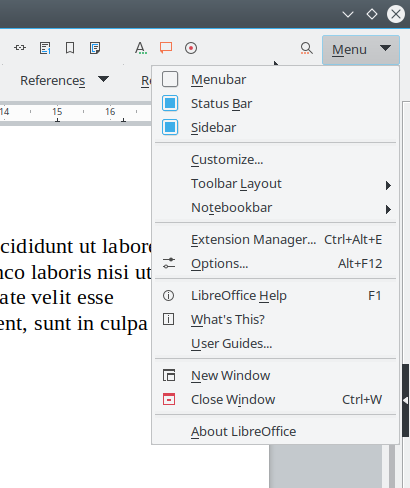Viewport: 410px width, 488px height.
Task: Click the Find and Replace magnifier icon
Action: pyautogui.click(x=306, y=48)
